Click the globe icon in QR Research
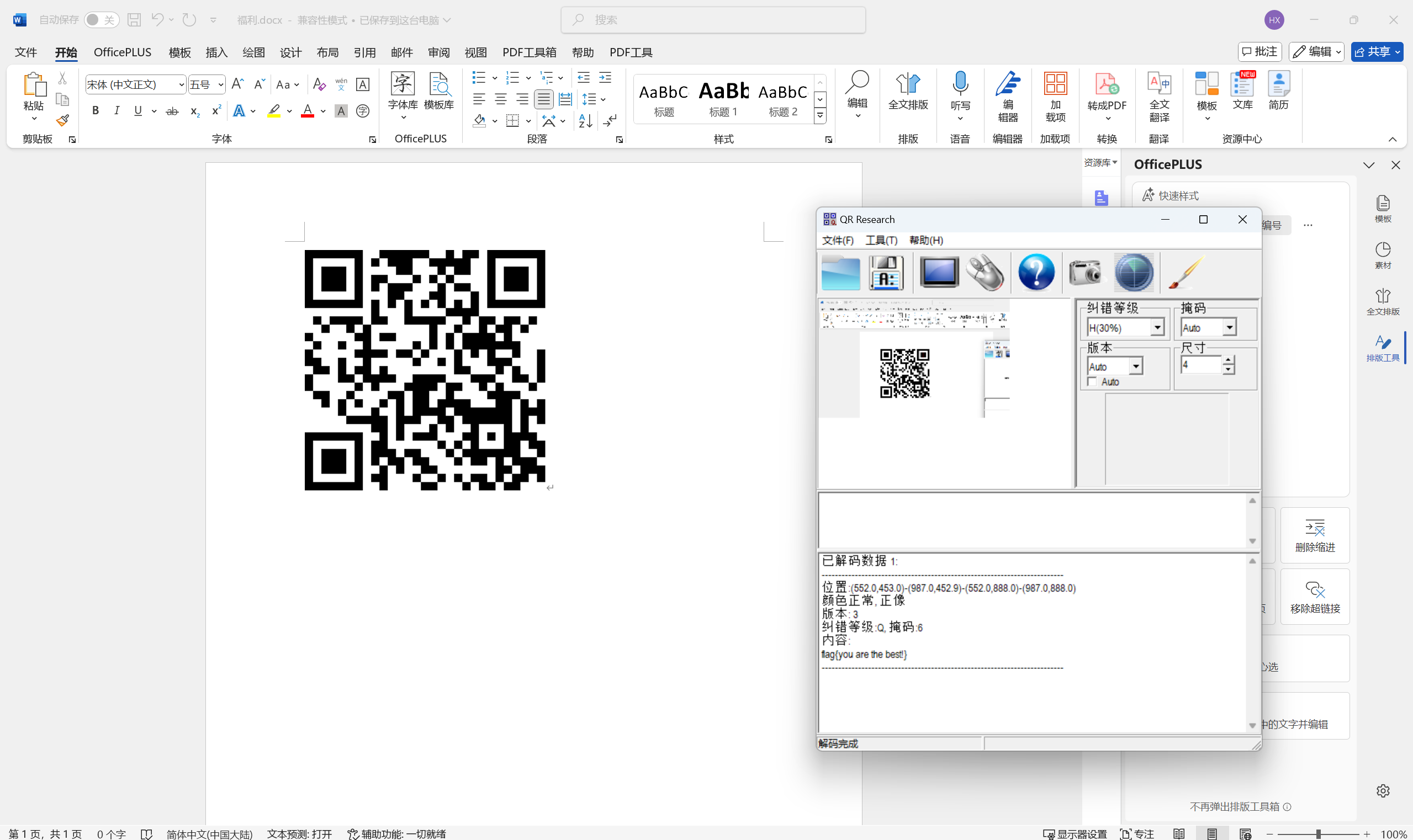This screenshot has height=840, width=1413. coord(1134,273)
